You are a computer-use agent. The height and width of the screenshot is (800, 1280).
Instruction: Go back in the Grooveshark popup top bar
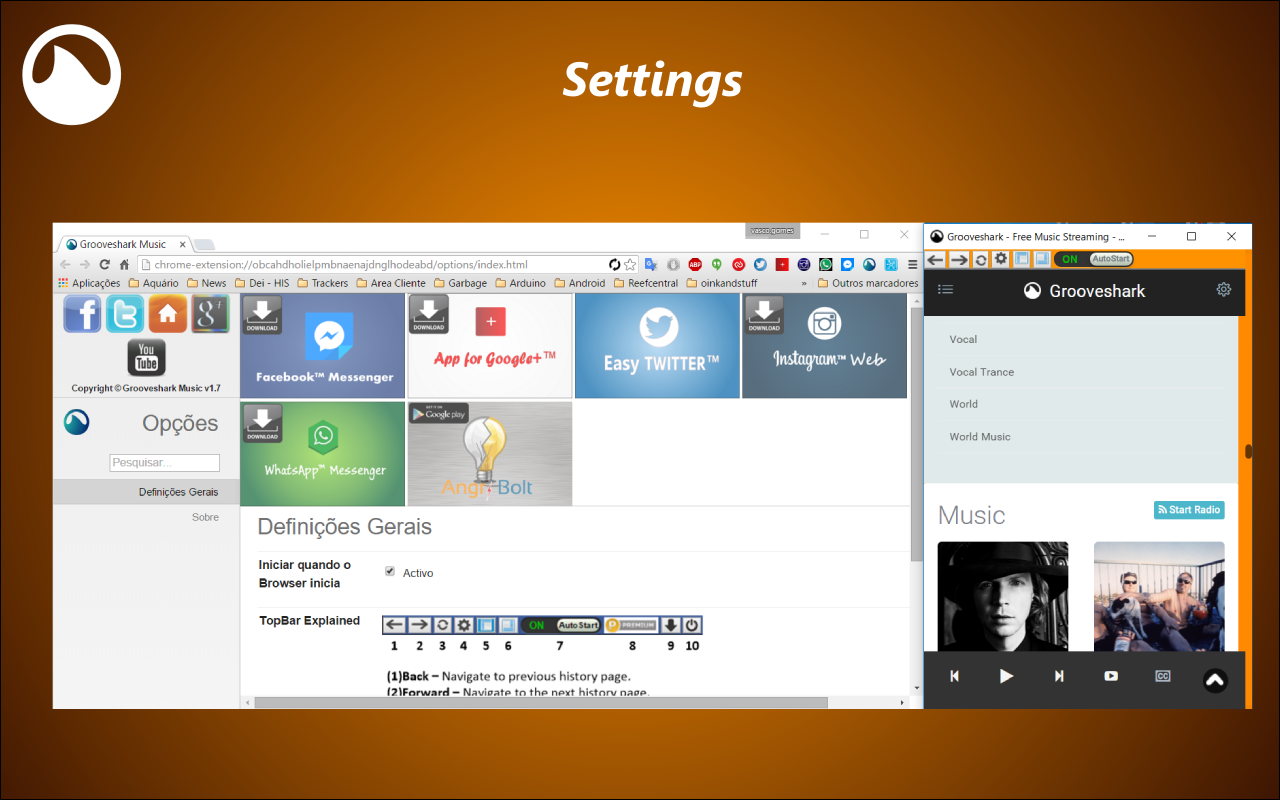coord(936,260)
